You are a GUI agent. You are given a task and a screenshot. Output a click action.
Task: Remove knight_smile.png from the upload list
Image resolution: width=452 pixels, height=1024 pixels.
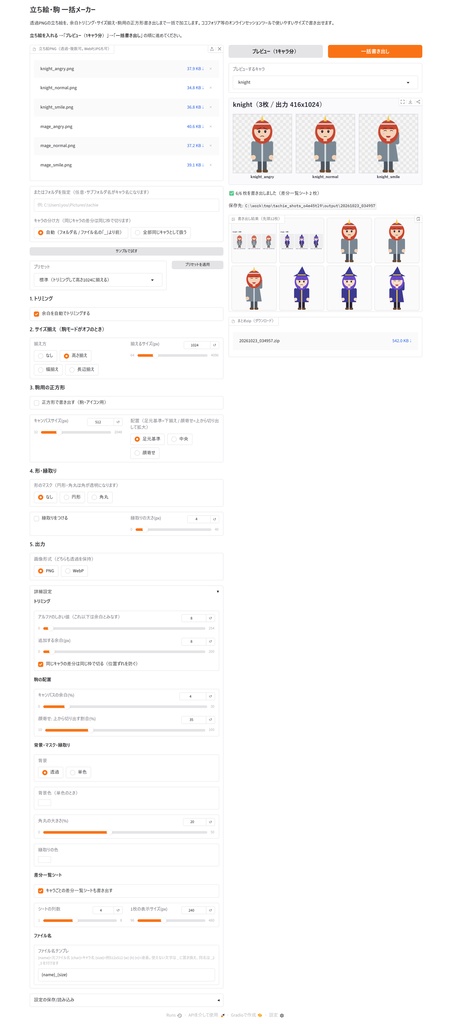pos(211,107)
